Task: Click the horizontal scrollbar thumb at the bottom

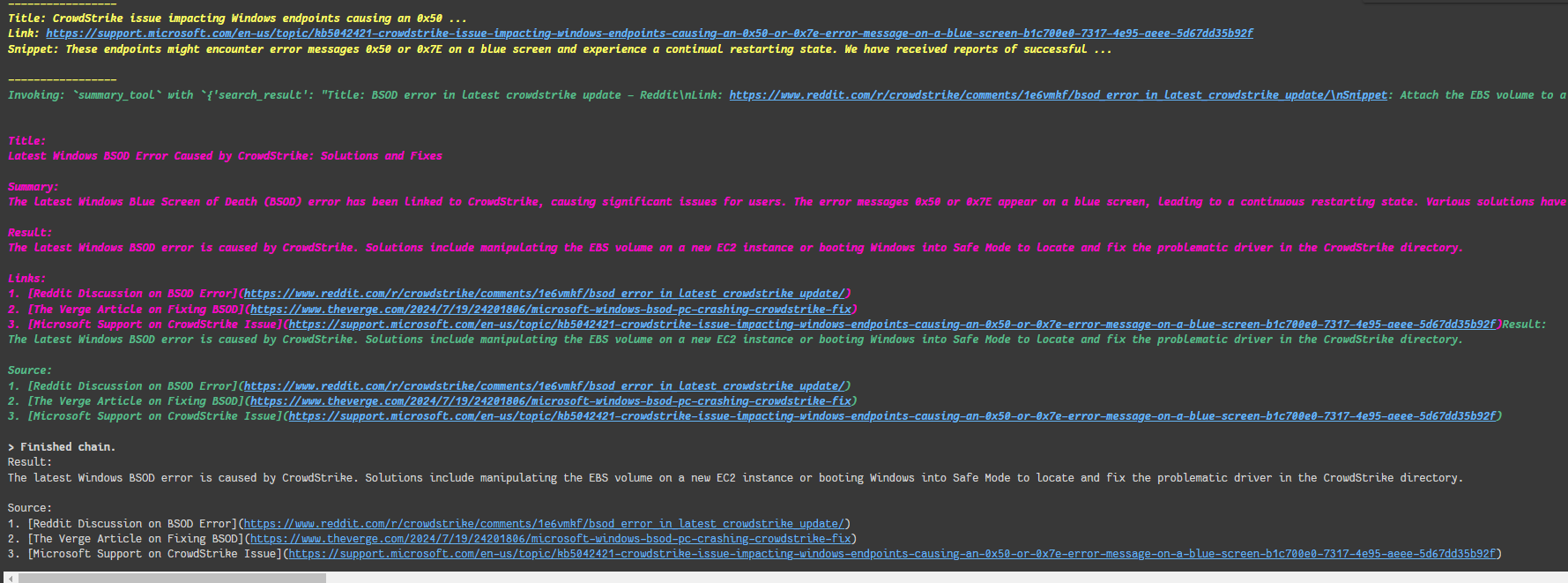Action: point(172,578)
